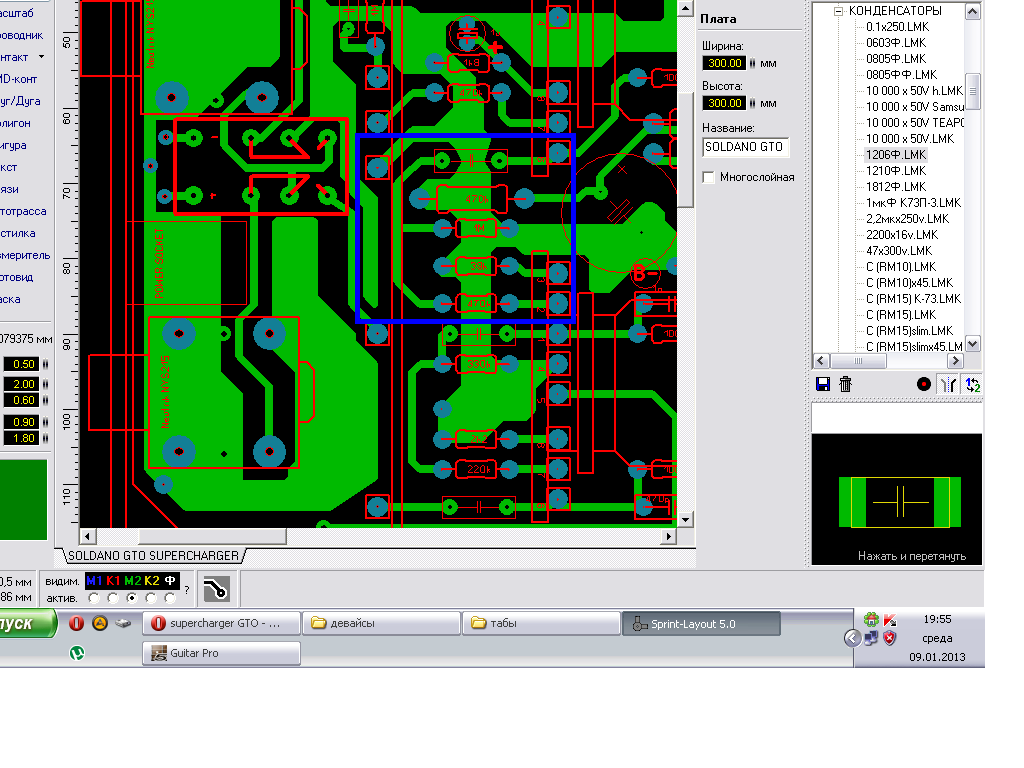Switch to Guitar Pro taskbar button
Viewport: 1024px width, 768px height.
pyautogui.click(x=222, y=653)
